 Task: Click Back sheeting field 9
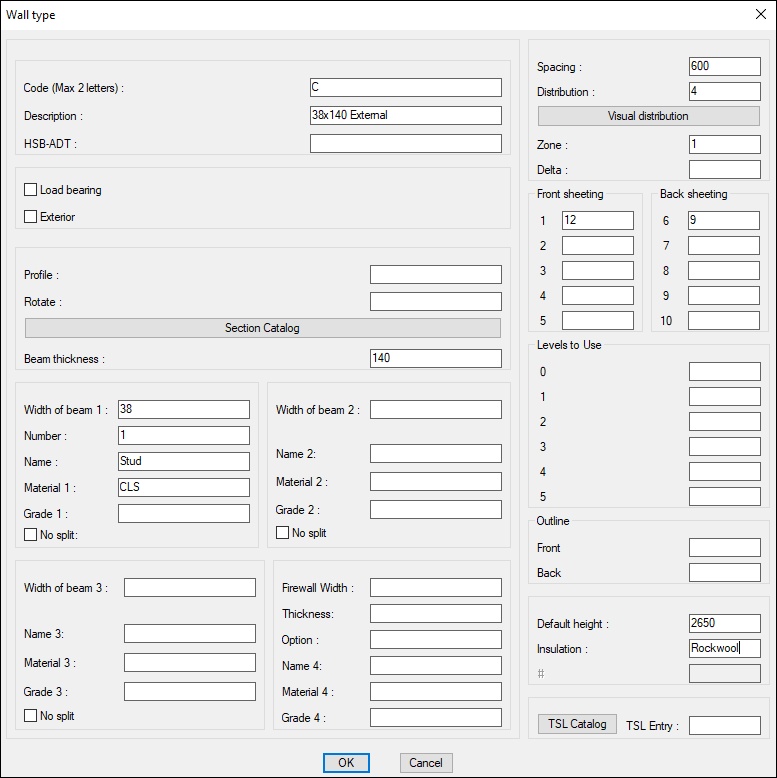tap(723, 295)
